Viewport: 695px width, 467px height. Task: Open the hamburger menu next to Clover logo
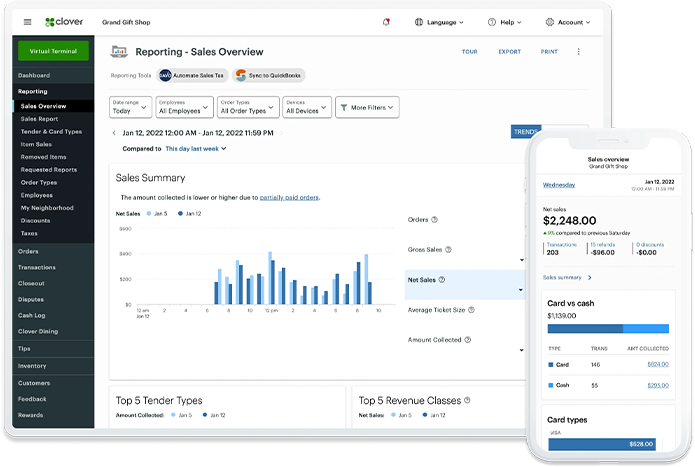27,21
